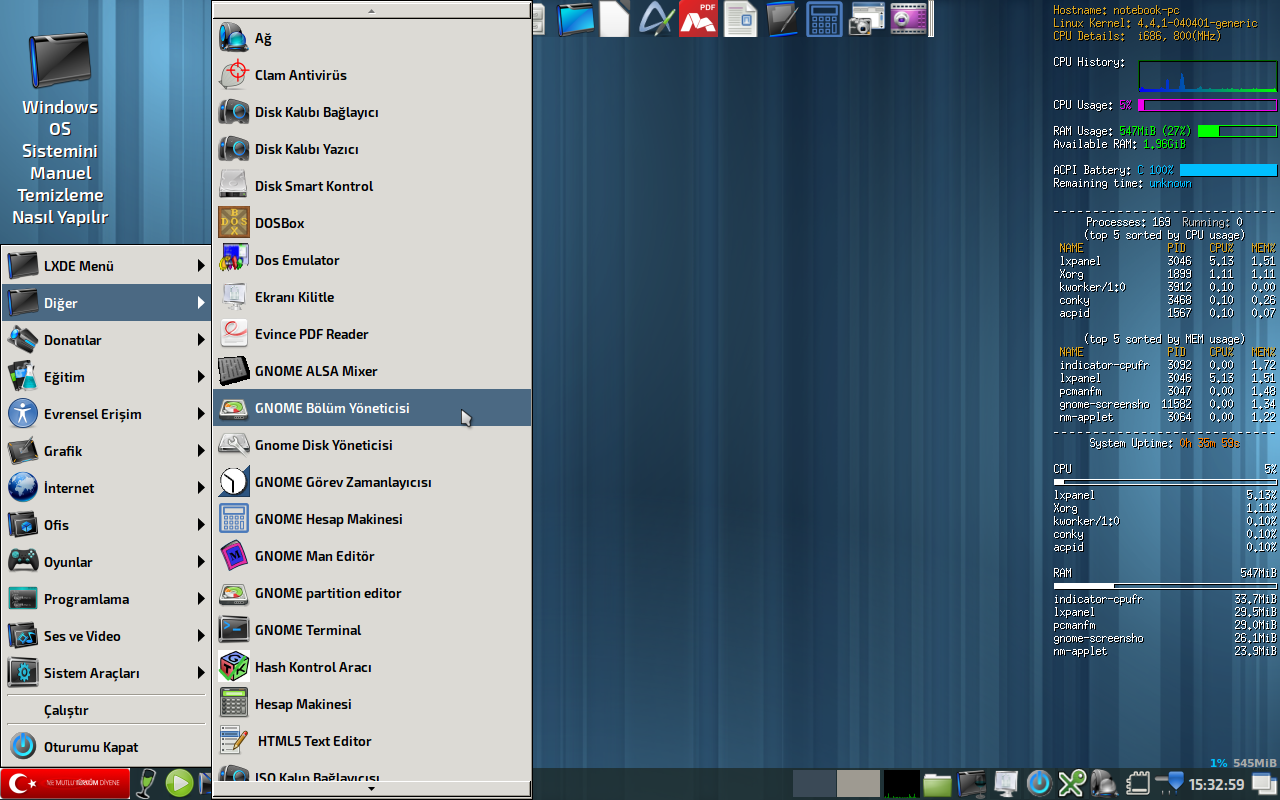Click the GNOME Man Editör icon
This screenshot has width=1280, height=800.
pos(234,556)
